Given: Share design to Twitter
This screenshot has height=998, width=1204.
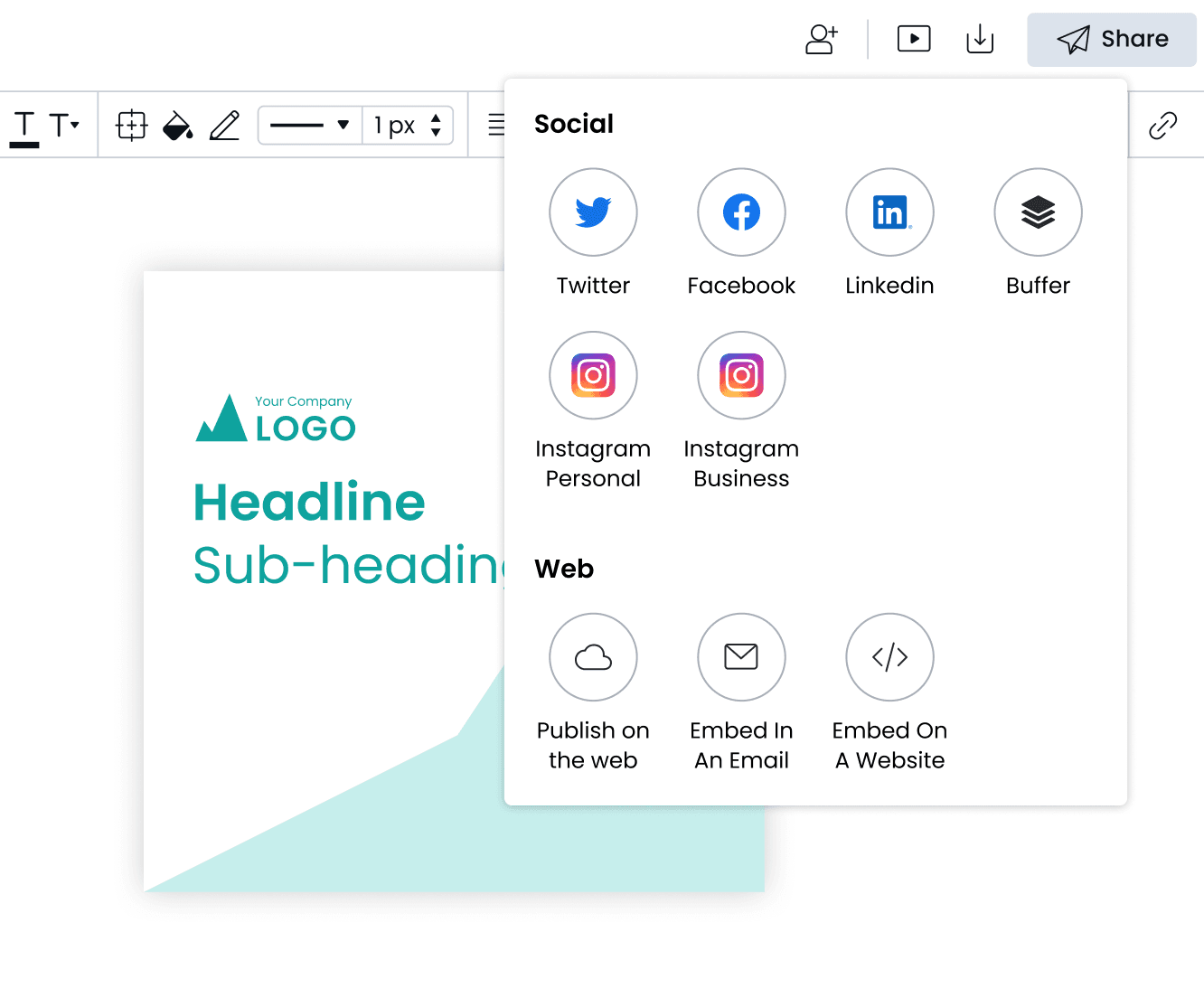Looking at the screenshot, I should point(593,212).
